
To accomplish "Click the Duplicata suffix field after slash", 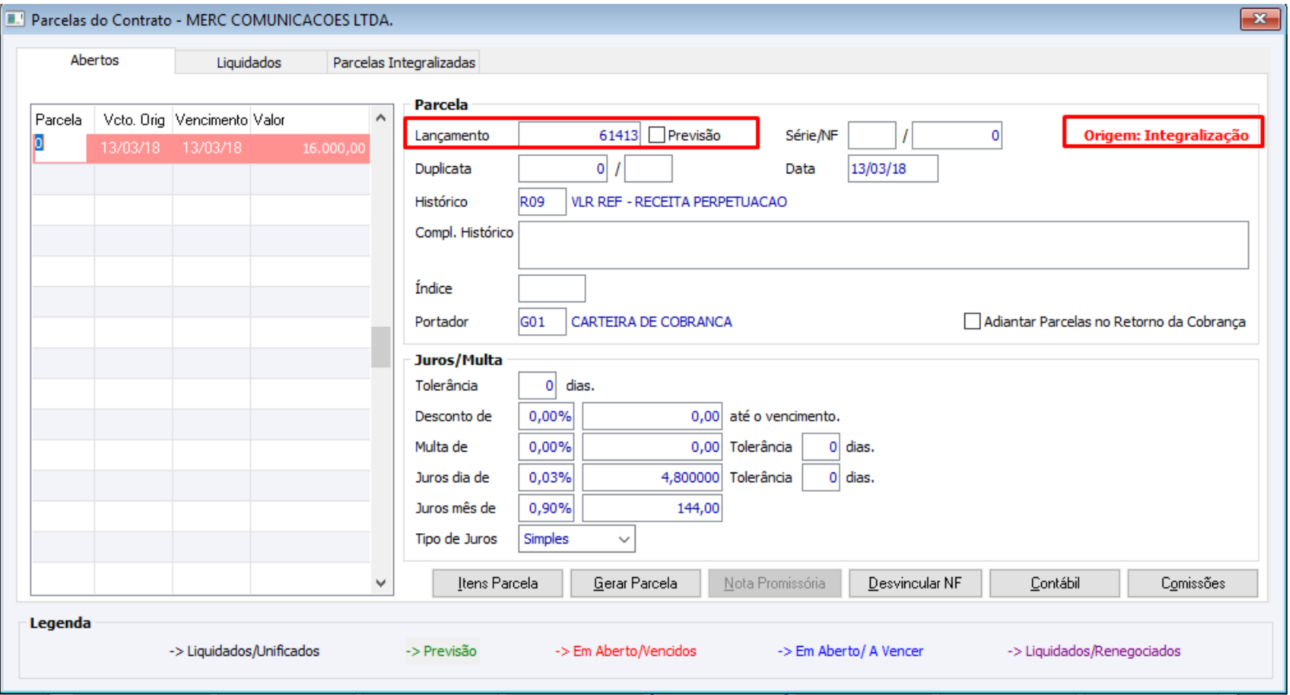I will [x=648, y=169].
